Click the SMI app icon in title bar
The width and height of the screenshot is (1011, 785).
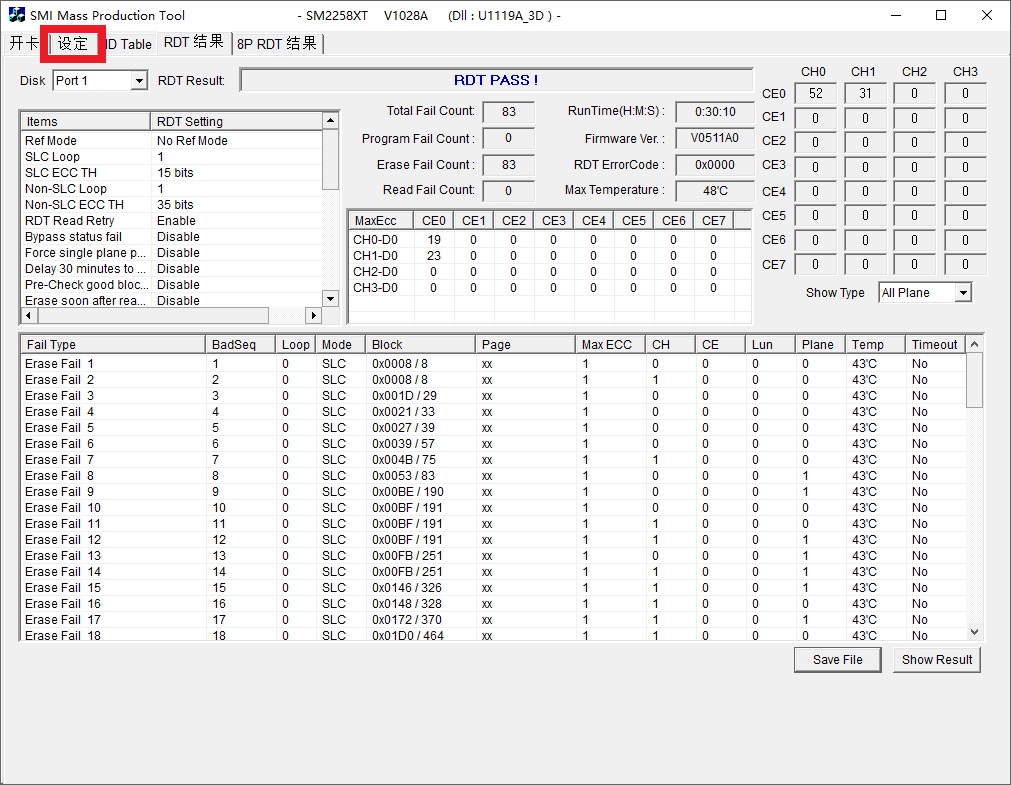(x=17, y=15)
